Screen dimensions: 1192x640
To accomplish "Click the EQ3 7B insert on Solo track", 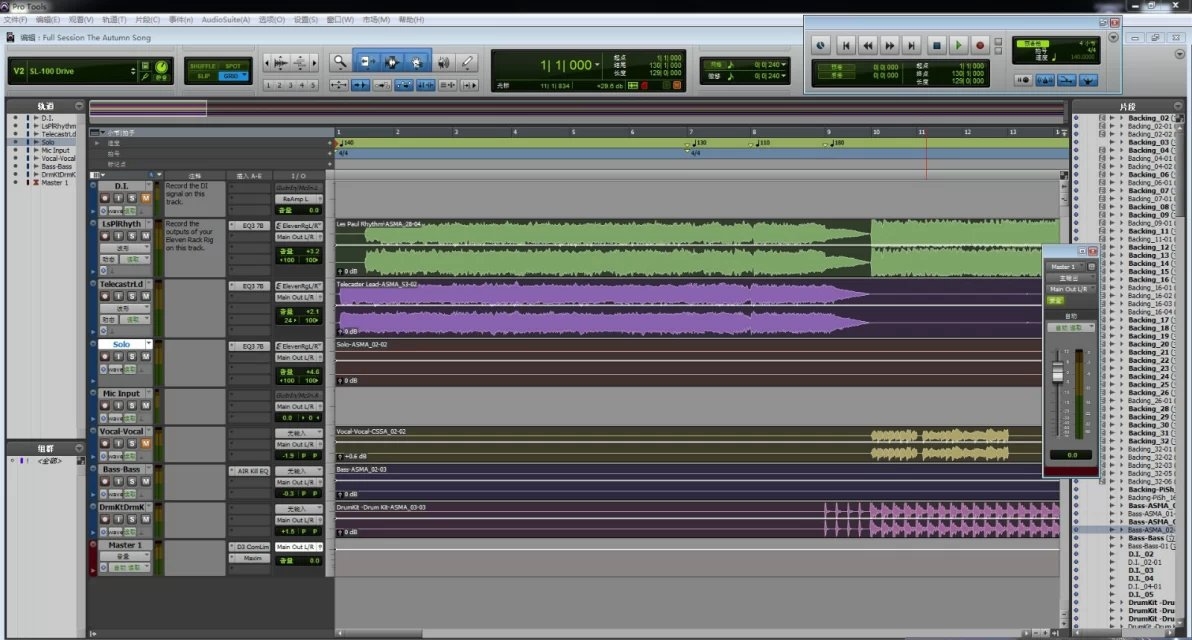I will (249, 346).
